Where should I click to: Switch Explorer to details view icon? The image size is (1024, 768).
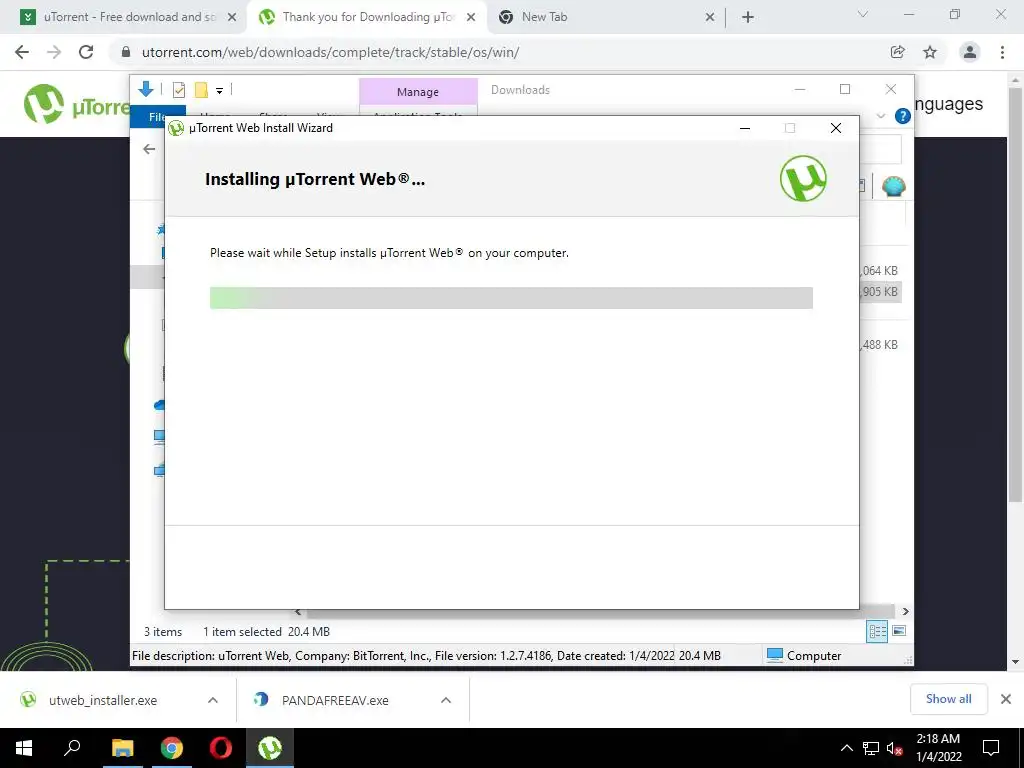[877, 631]
